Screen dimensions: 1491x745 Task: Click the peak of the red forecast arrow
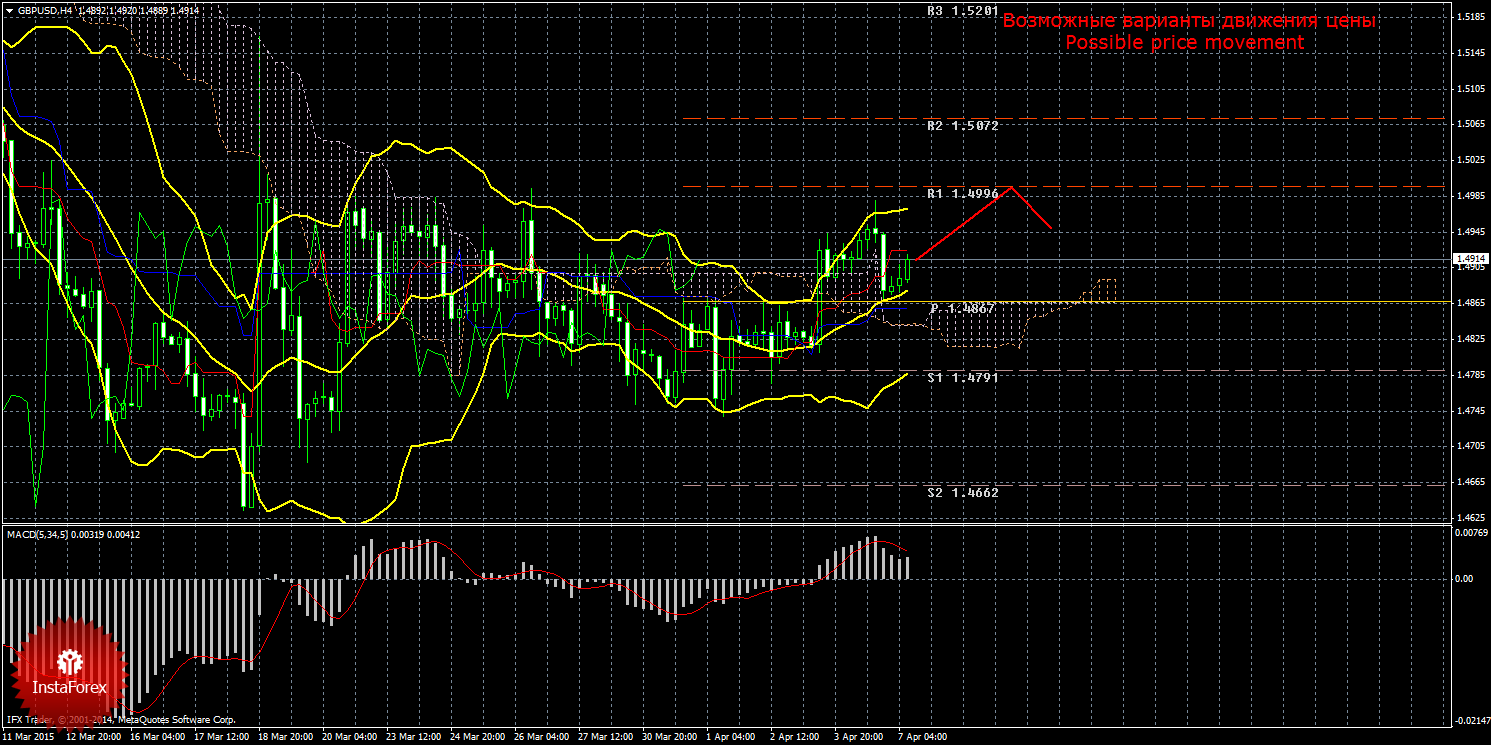1013,187
